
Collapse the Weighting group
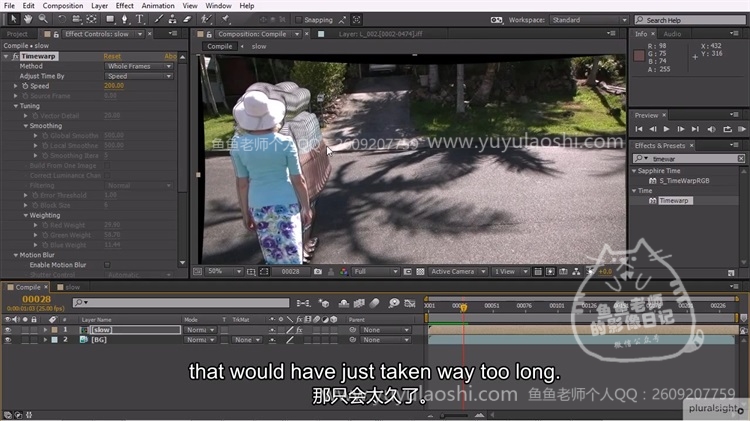click(x=25, y=216)
